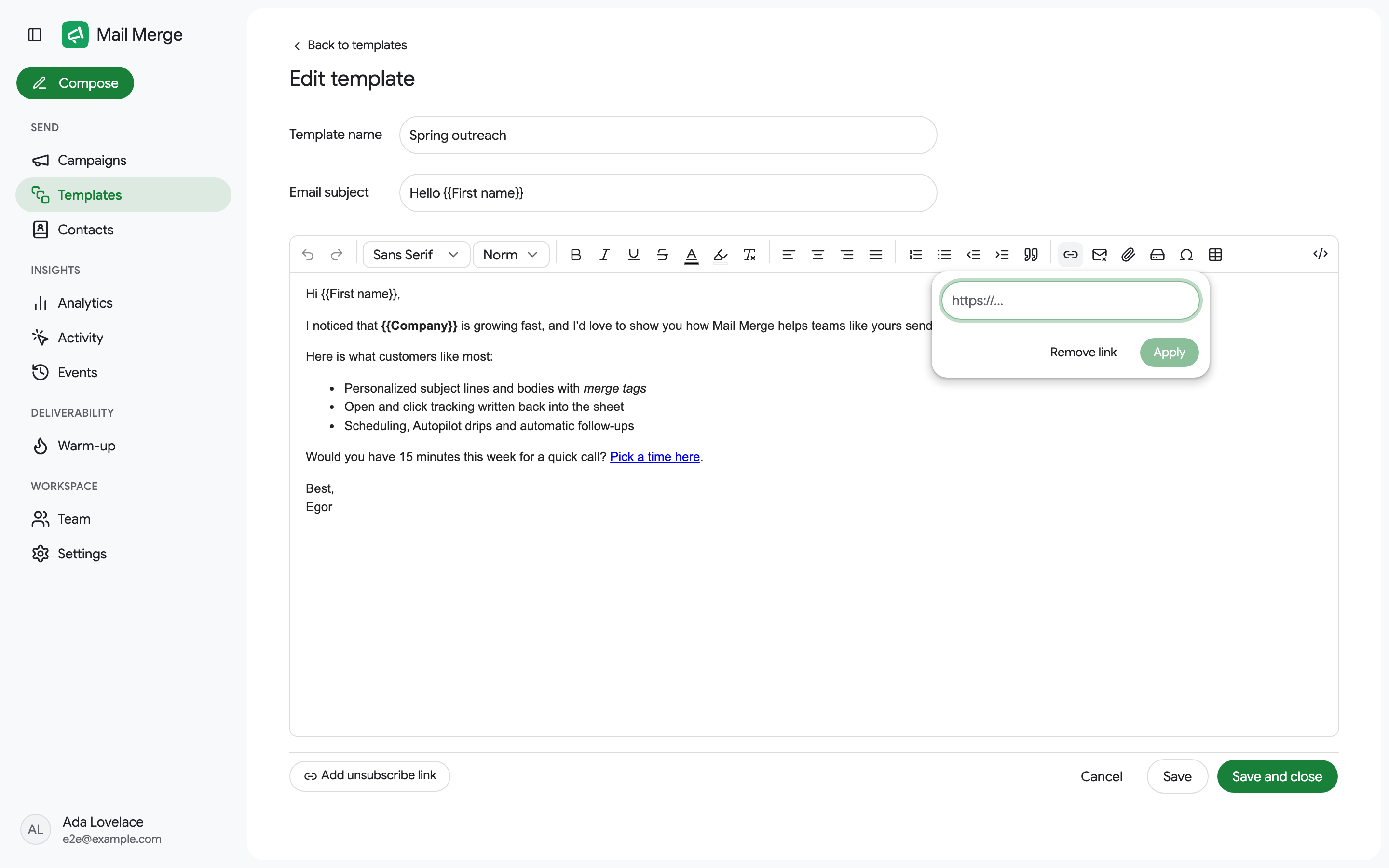Toggle bold formatting in toolbar

576,254
